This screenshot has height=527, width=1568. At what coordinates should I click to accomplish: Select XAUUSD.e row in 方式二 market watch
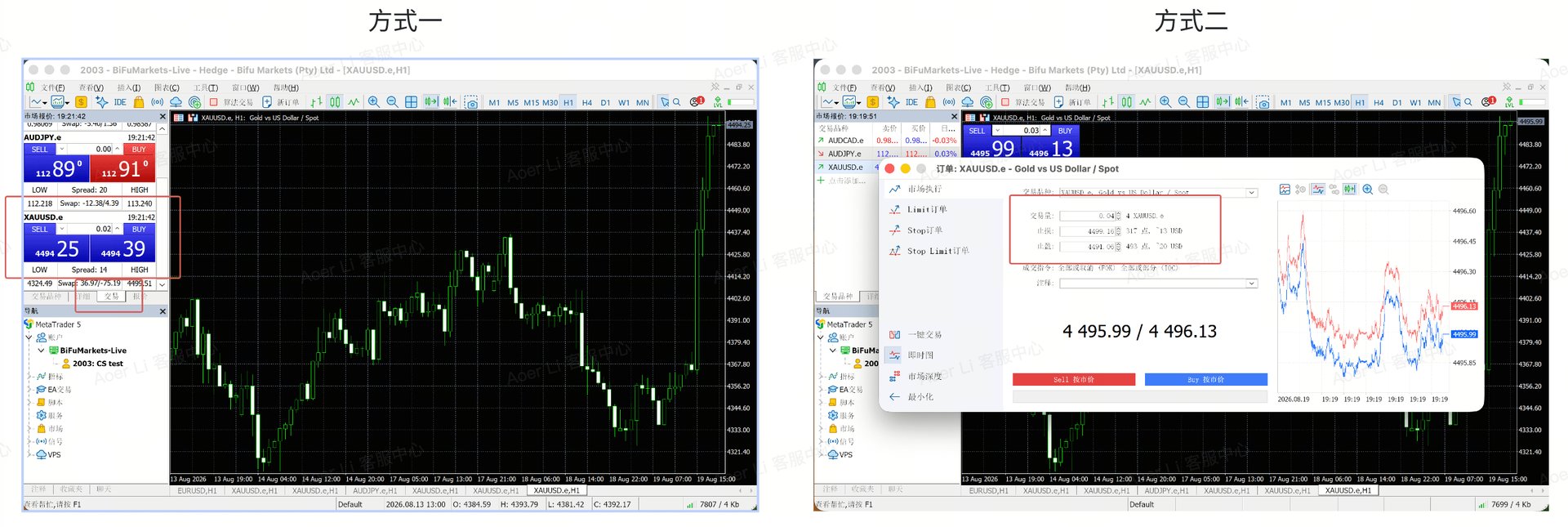point(848,167)
